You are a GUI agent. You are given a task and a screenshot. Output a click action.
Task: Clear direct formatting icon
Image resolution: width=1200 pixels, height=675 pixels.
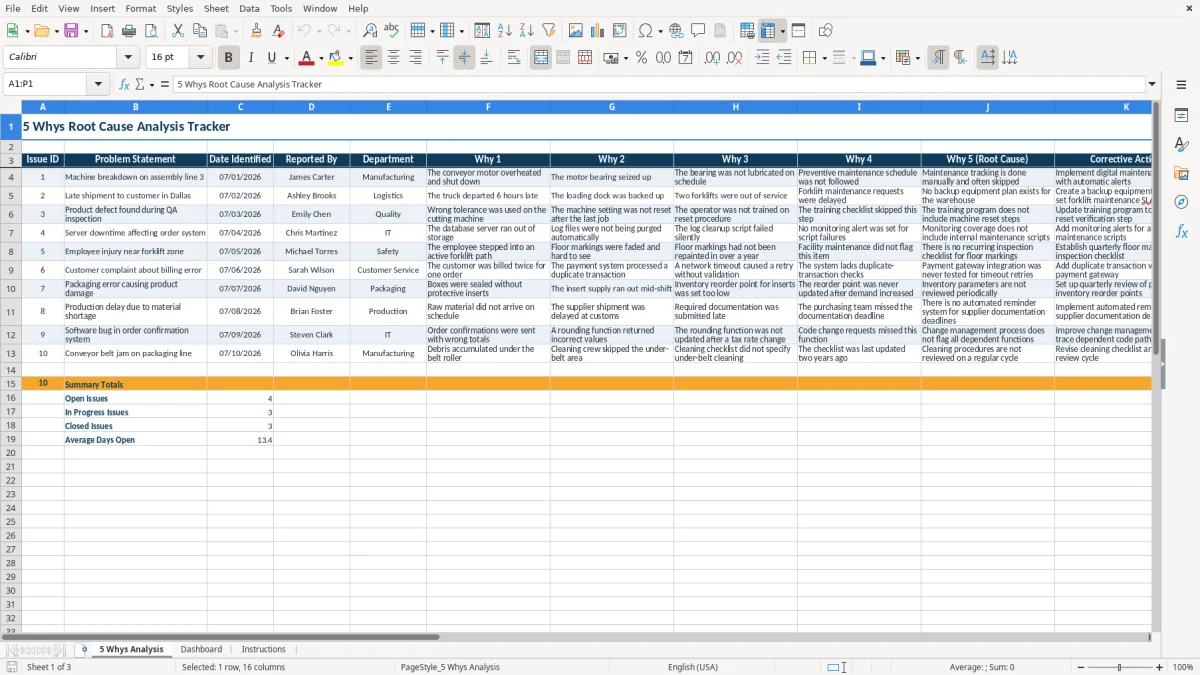coord(278,31)
